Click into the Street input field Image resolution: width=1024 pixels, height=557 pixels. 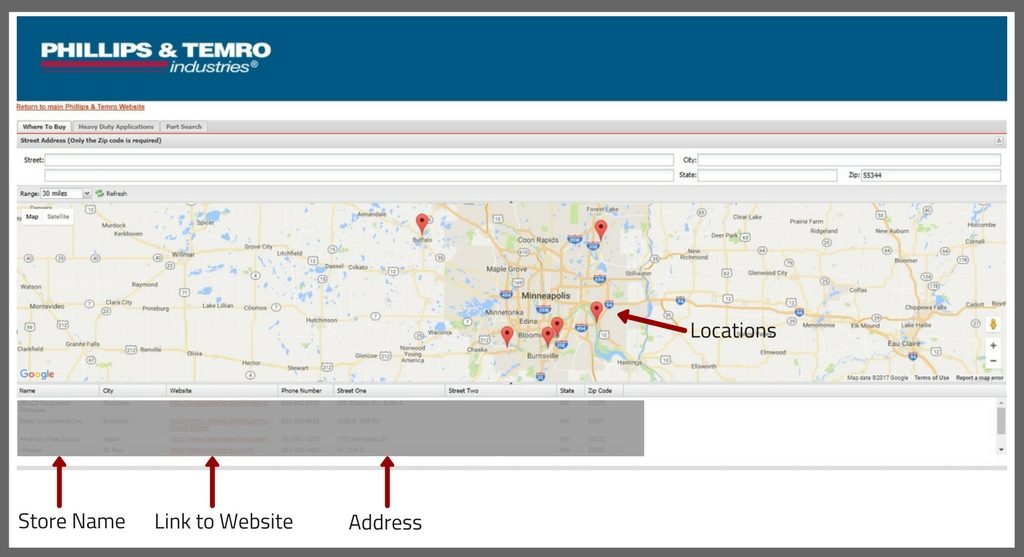tap(359, 160)
